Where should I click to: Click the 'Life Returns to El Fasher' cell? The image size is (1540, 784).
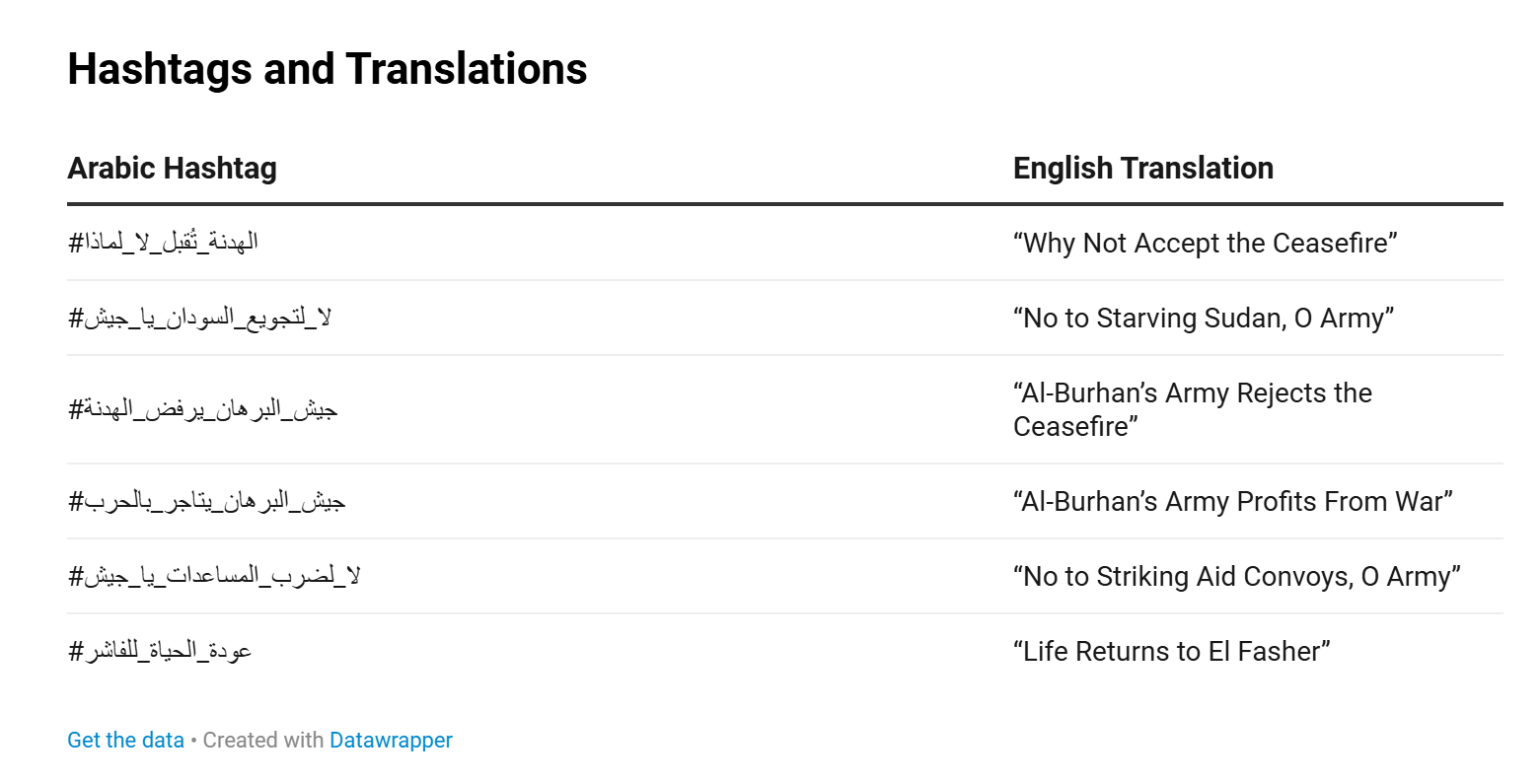(x=1171, y=651)
